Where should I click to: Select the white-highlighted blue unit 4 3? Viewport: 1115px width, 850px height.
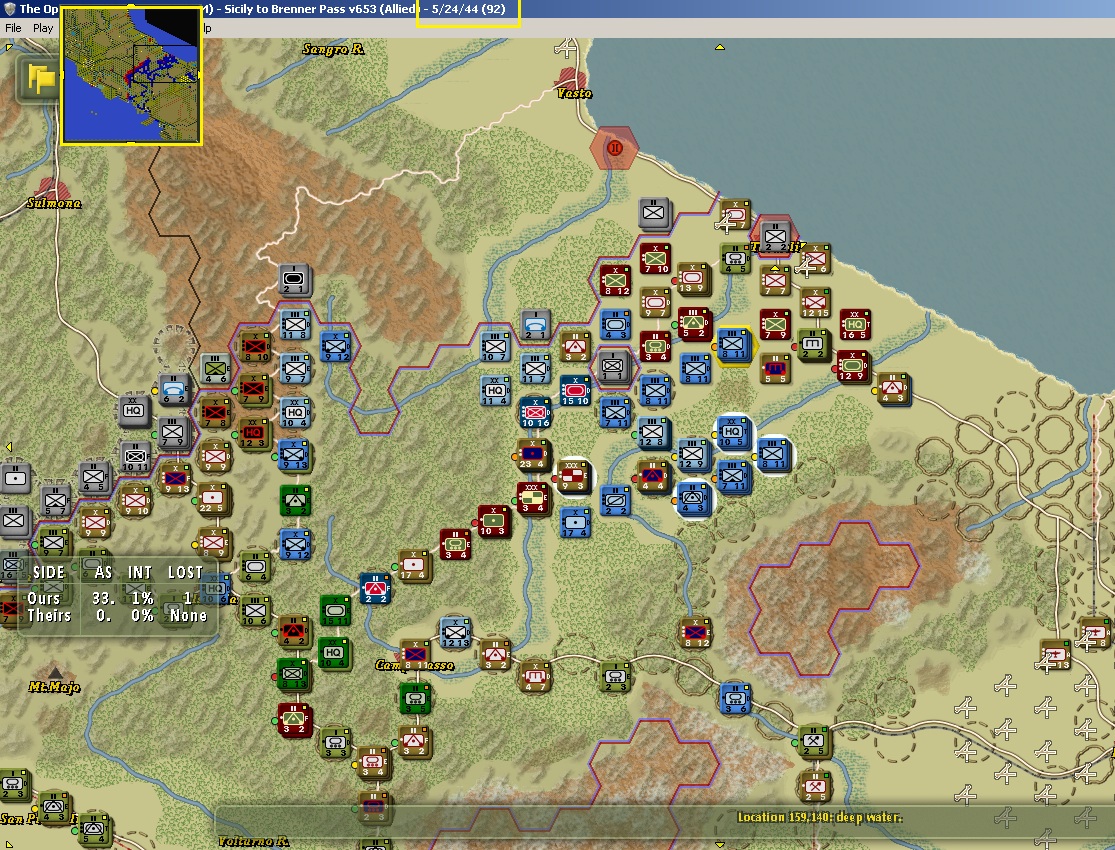point(693,498)
